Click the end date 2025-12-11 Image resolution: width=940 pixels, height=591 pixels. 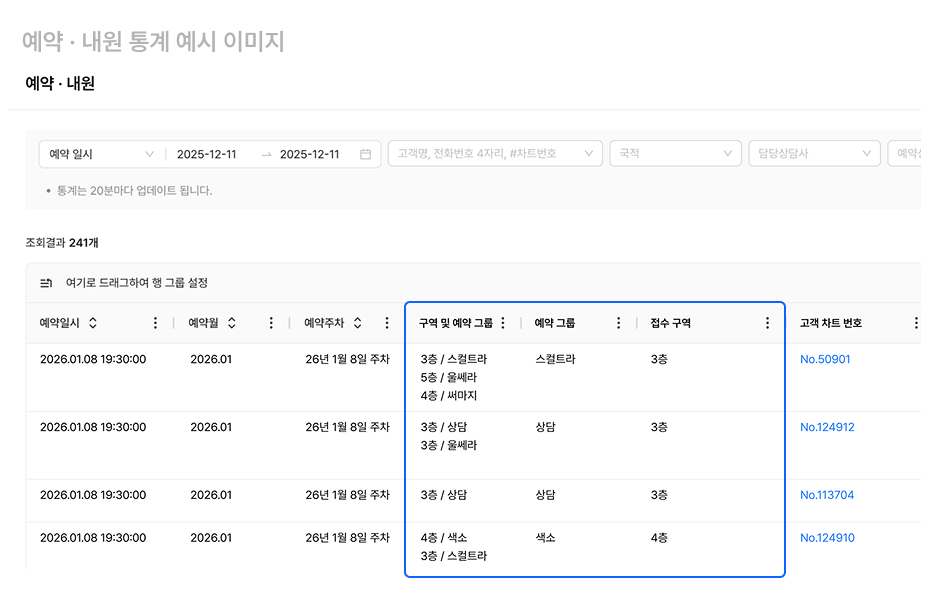tap(309, 155)
